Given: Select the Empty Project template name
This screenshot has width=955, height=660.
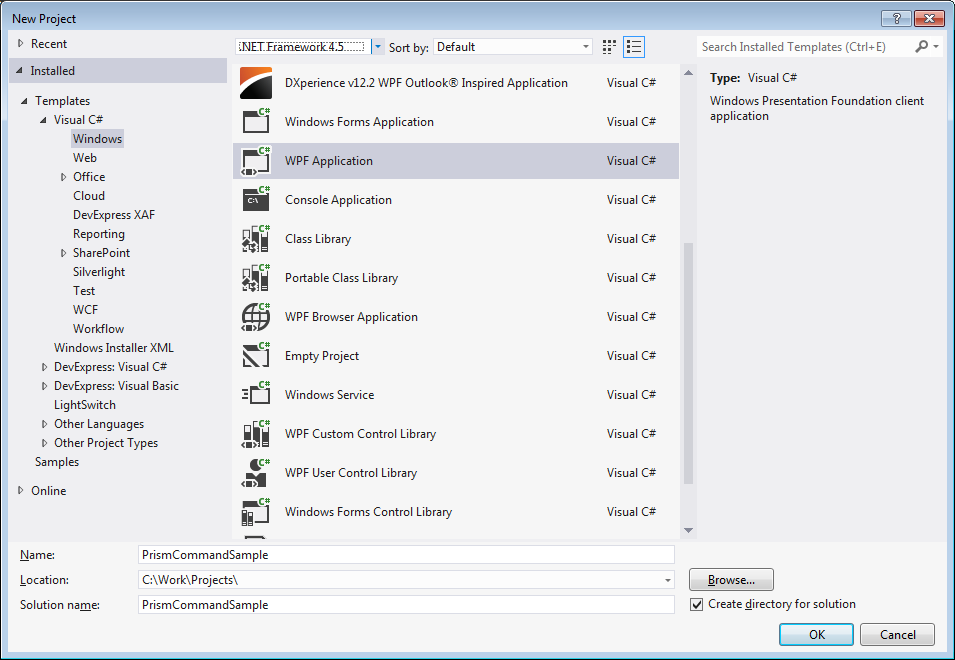Looking at the screenshot, I should click(x=322, y=356).
